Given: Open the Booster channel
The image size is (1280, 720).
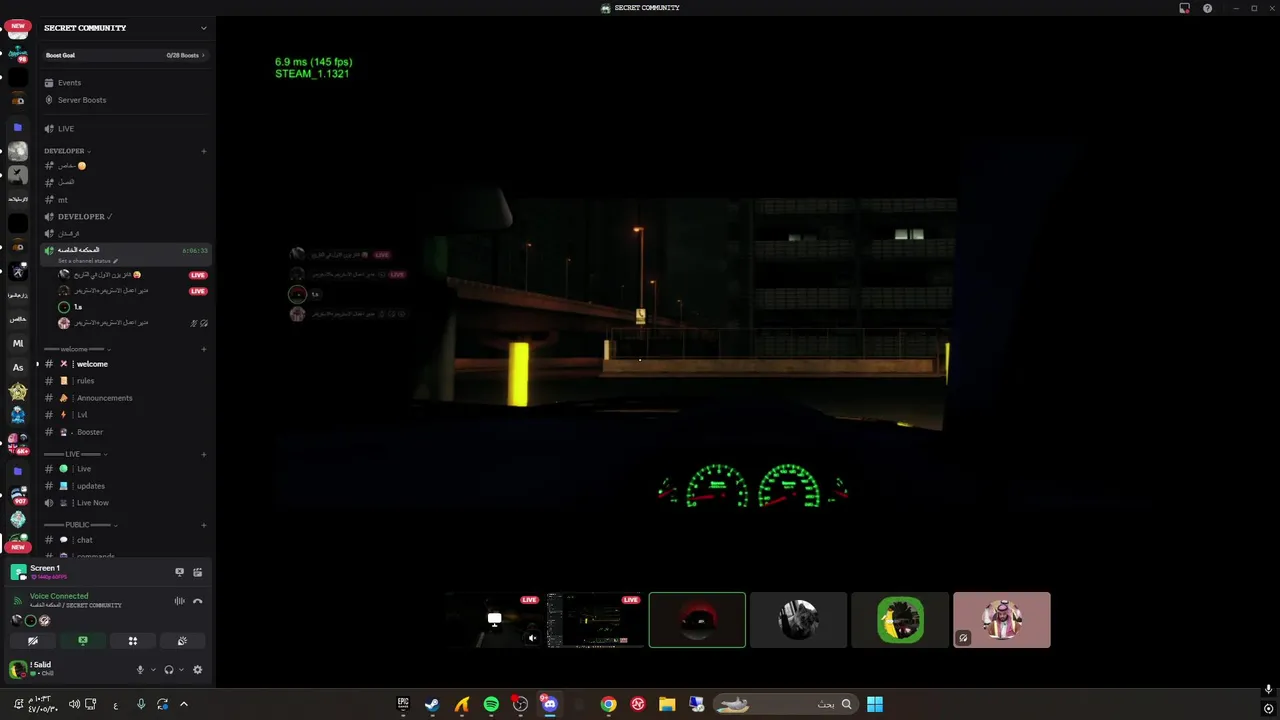Looking at the screenshot, I should [125, 432].
